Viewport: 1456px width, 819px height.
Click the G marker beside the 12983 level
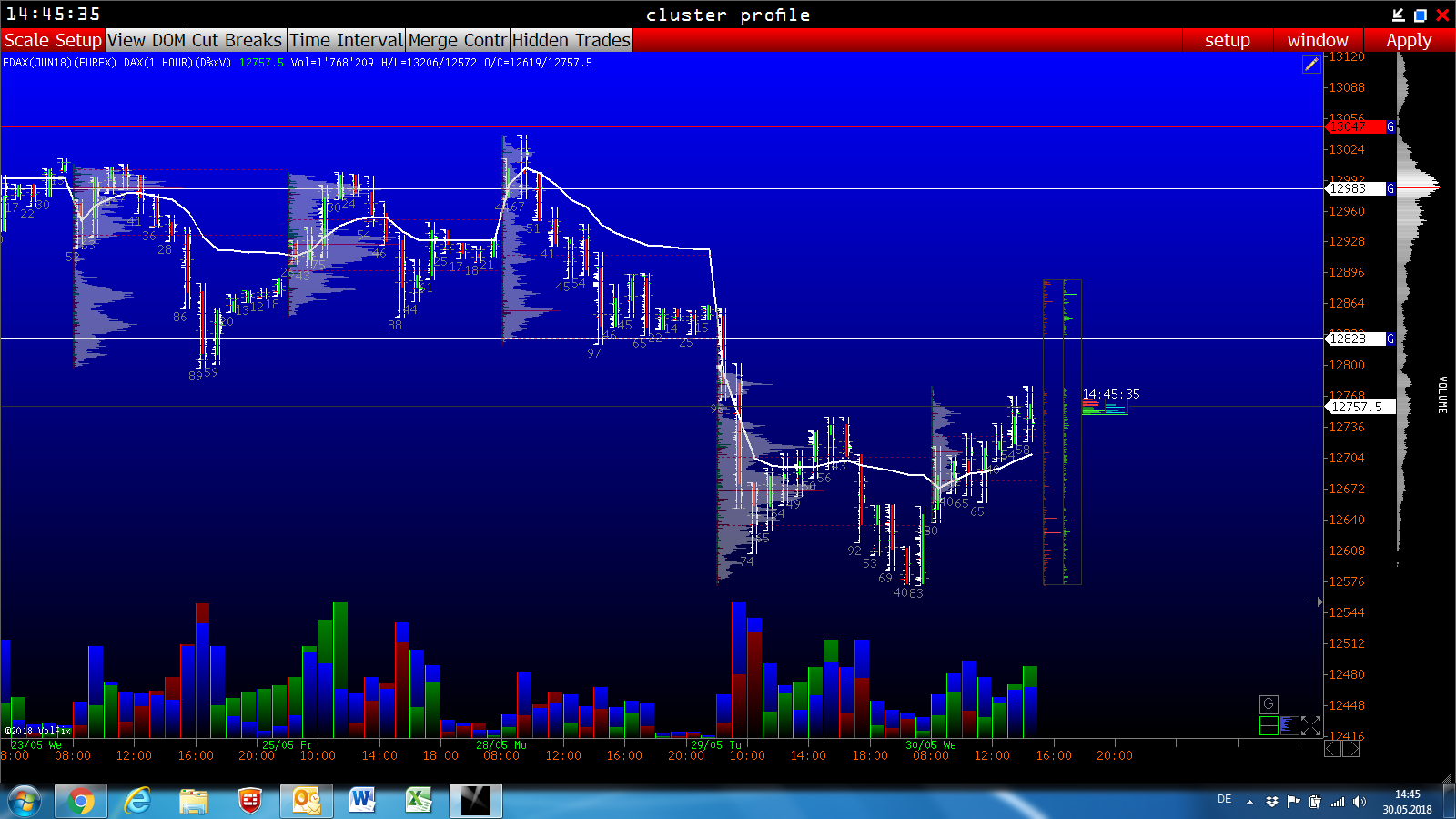coord(1390,188)
